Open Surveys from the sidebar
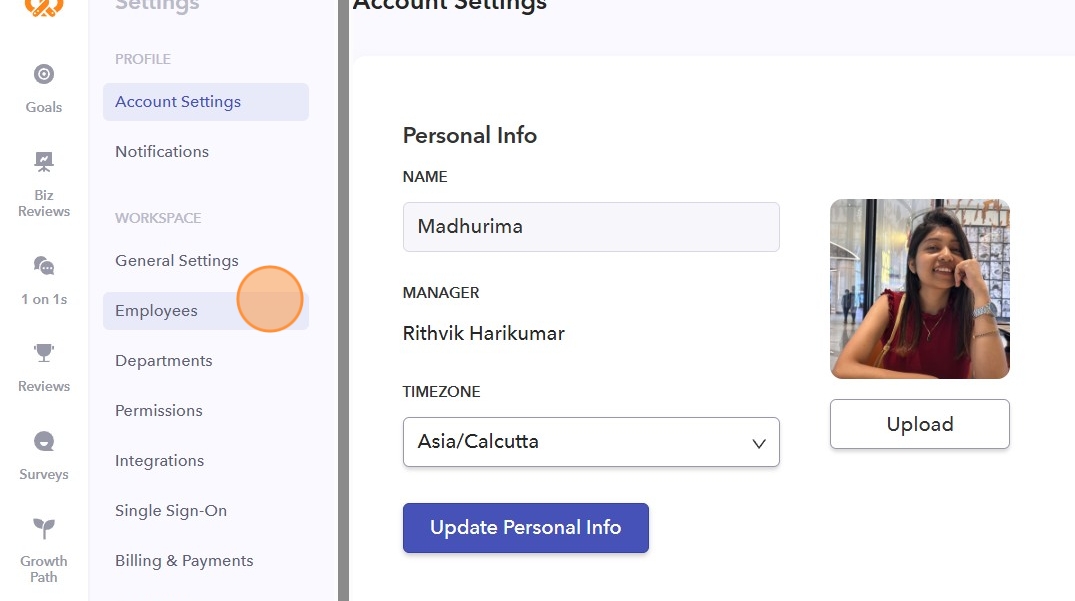The height and width of the screenshot is (601, 1075). coord(44,442)
